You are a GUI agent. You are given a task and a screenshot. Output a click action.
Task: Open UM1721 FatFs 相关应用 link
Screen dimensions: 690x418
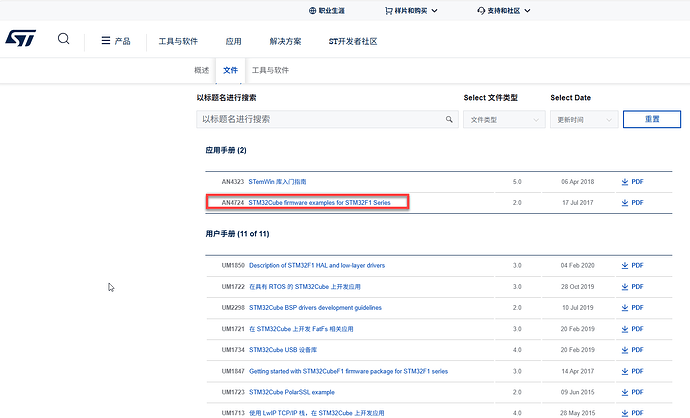click(x=301, y=329)
